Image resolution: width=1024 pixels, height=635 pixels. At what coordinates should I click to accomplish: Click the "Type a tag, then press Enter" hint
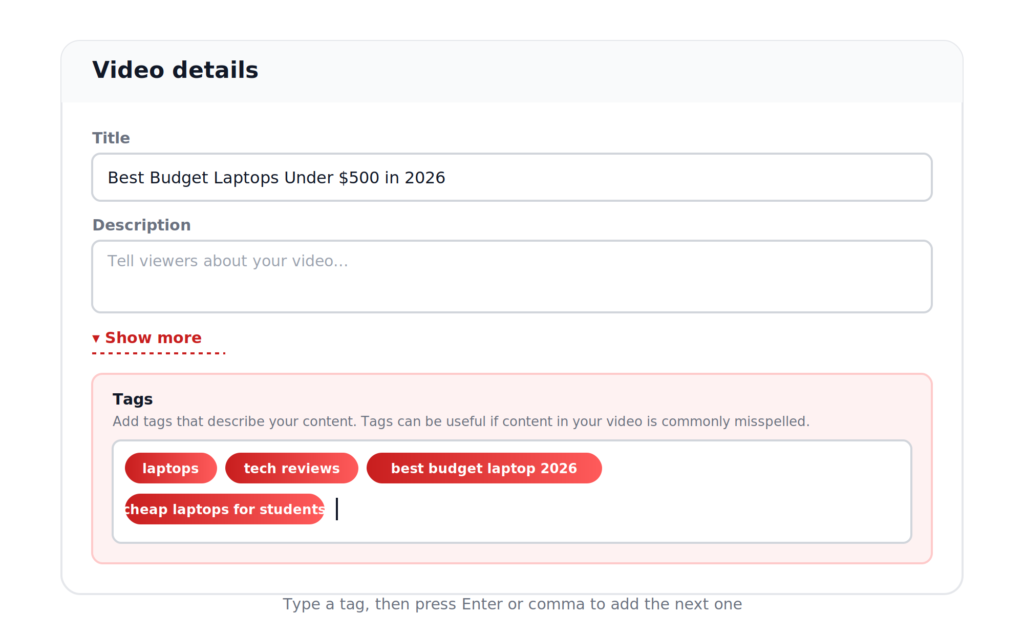pyautogui.click(x=512, y=604)
